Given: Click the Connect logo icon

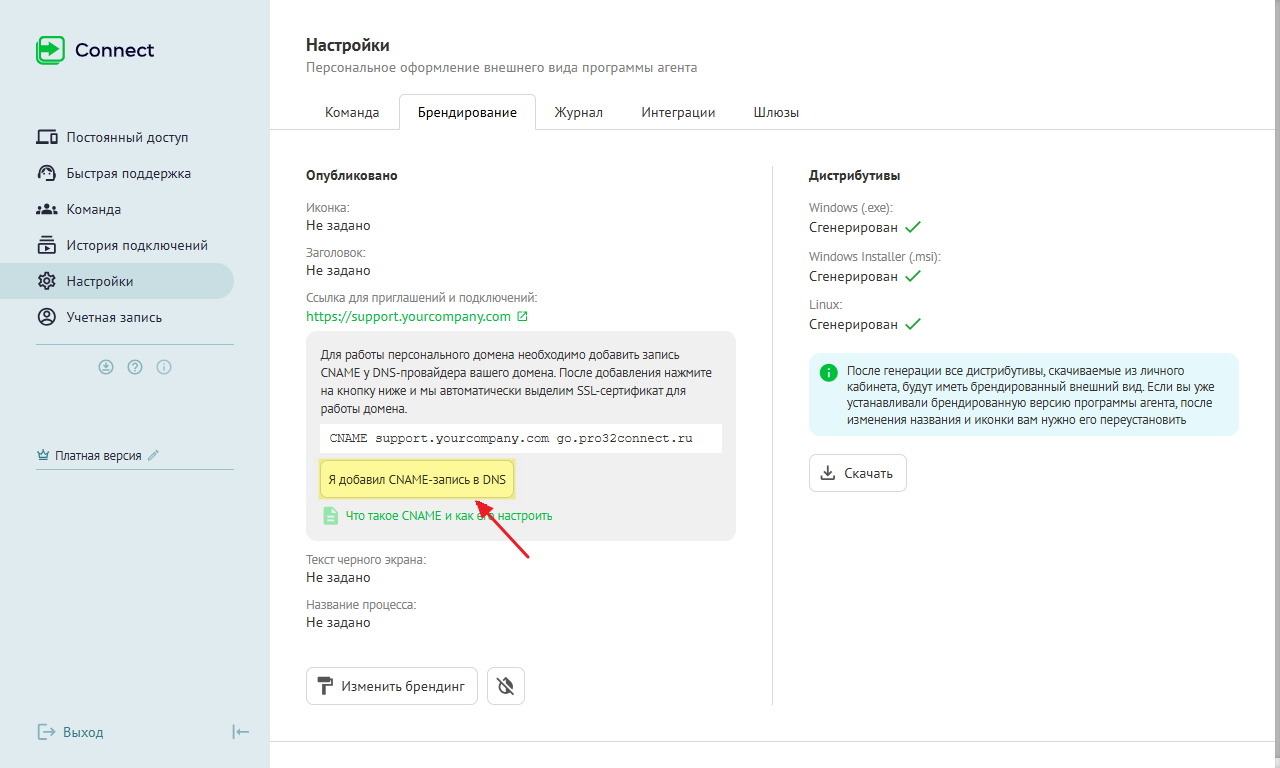Looking at the screenshot, I should coord(50,50).
